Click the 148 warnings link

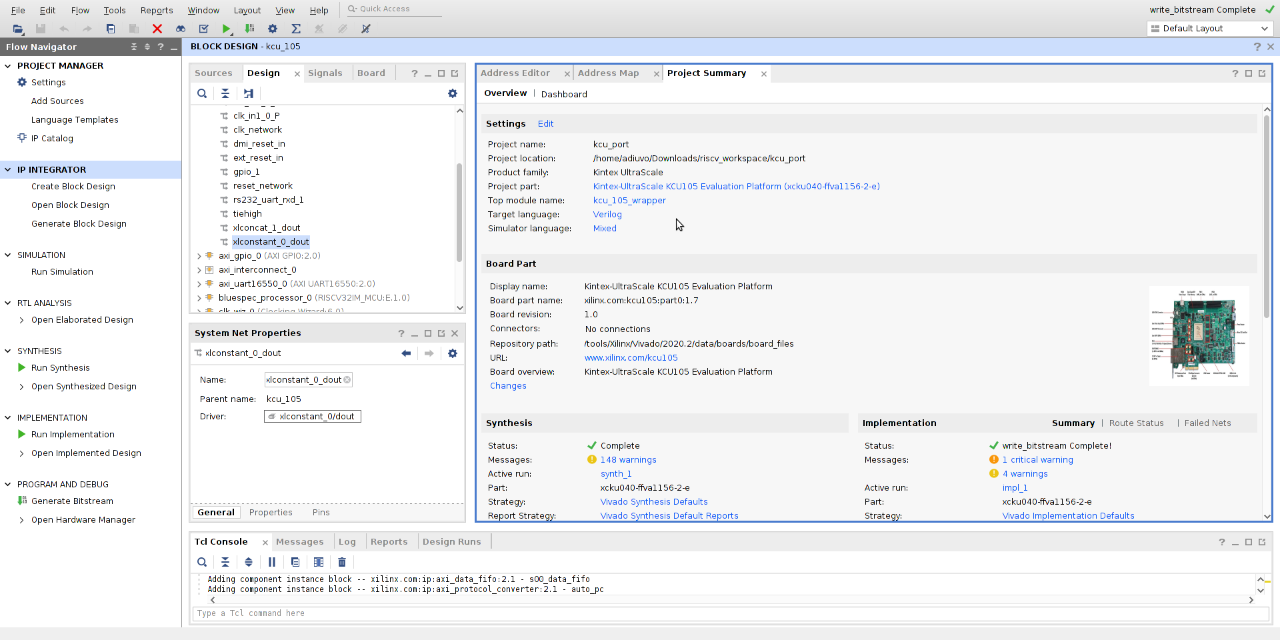tap(628, 460)
